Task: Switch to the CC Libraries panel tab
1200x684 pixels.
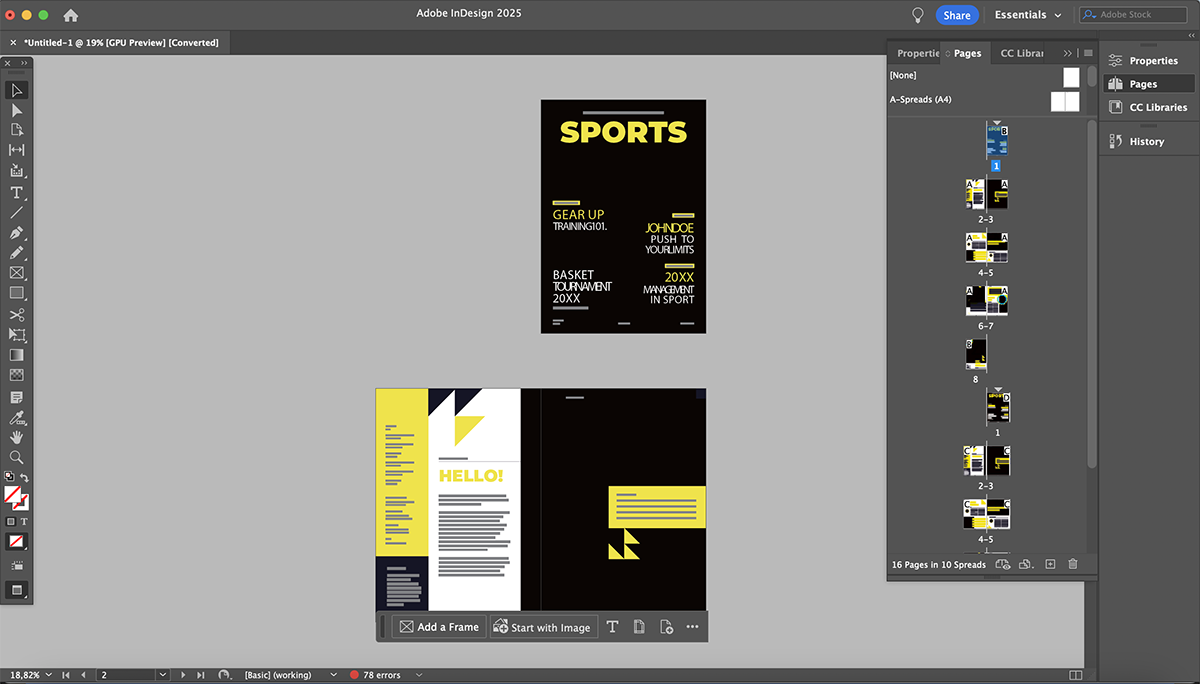Action: pyautogui.click(x=1022, y=53)
